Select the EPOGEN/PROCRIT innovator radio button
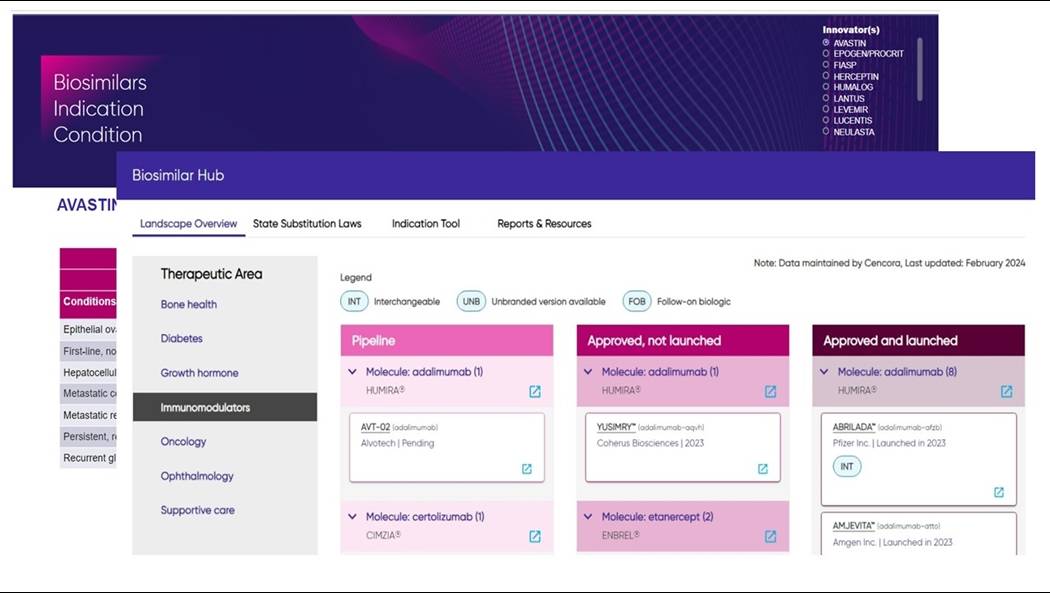 [x=826, y=54]
